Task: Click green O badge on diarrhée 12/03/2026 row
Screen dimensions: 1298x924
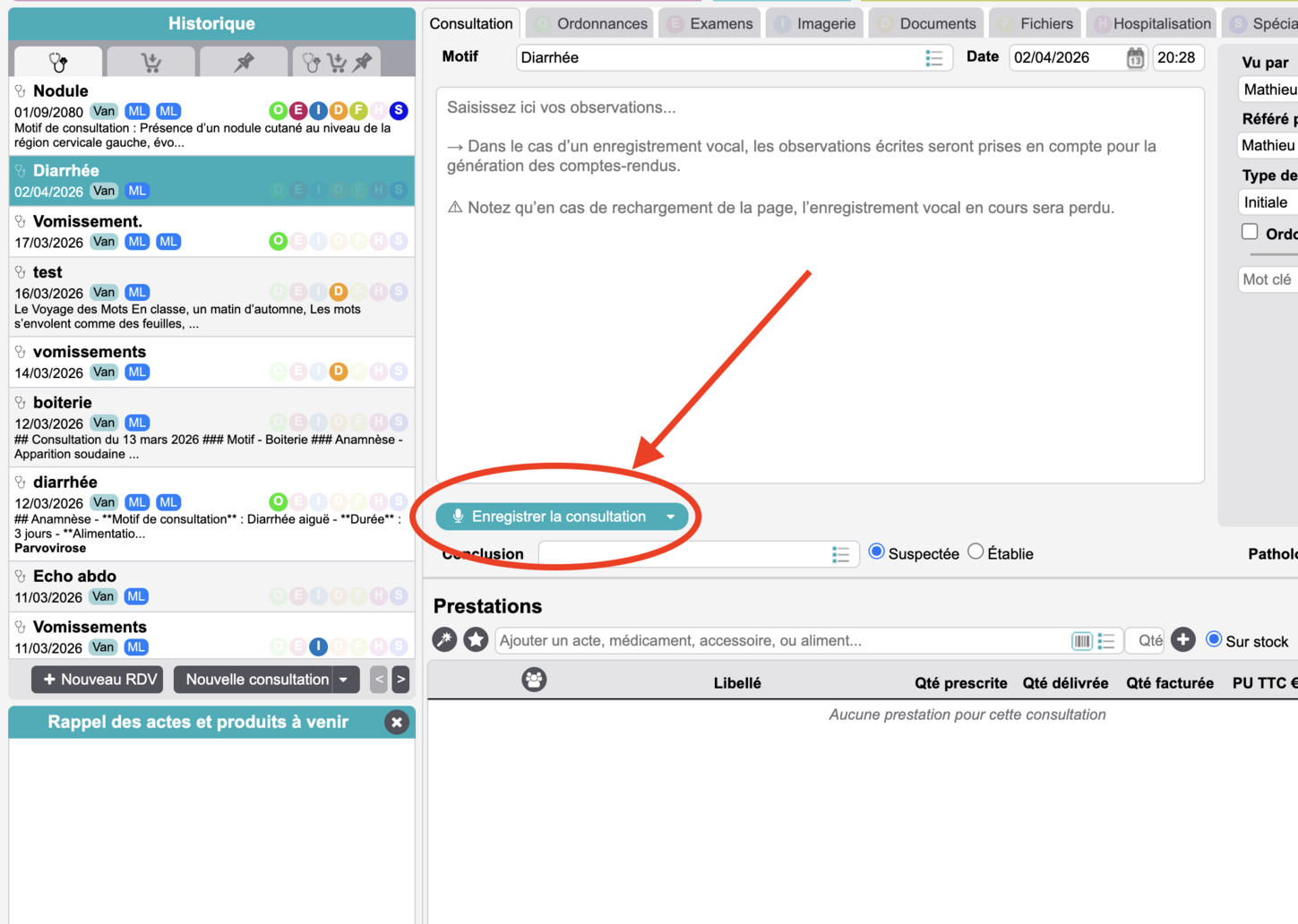Action: click(279, 501)
